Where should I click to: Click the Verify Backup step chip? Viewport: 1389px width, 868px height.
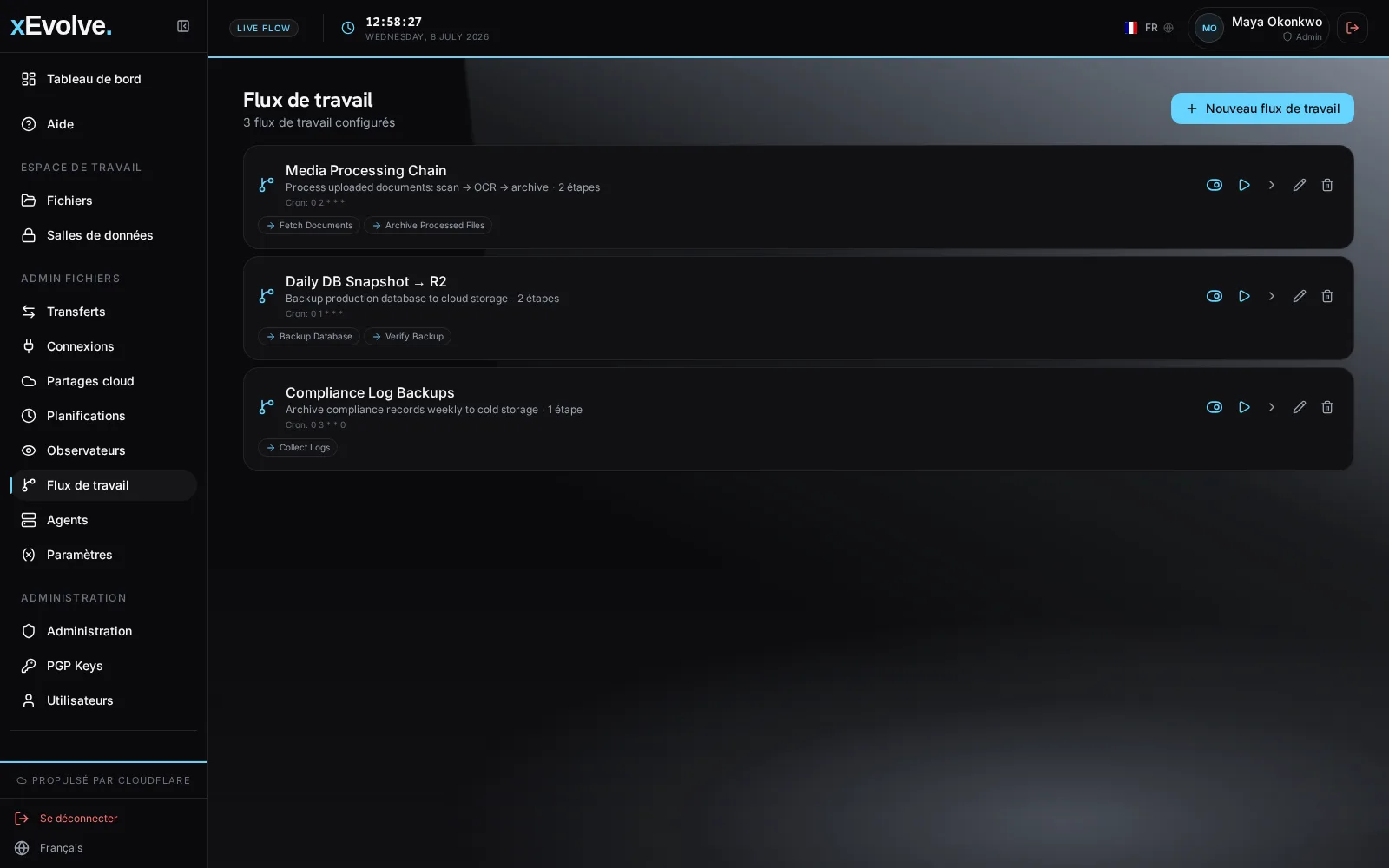click(407, 337)
